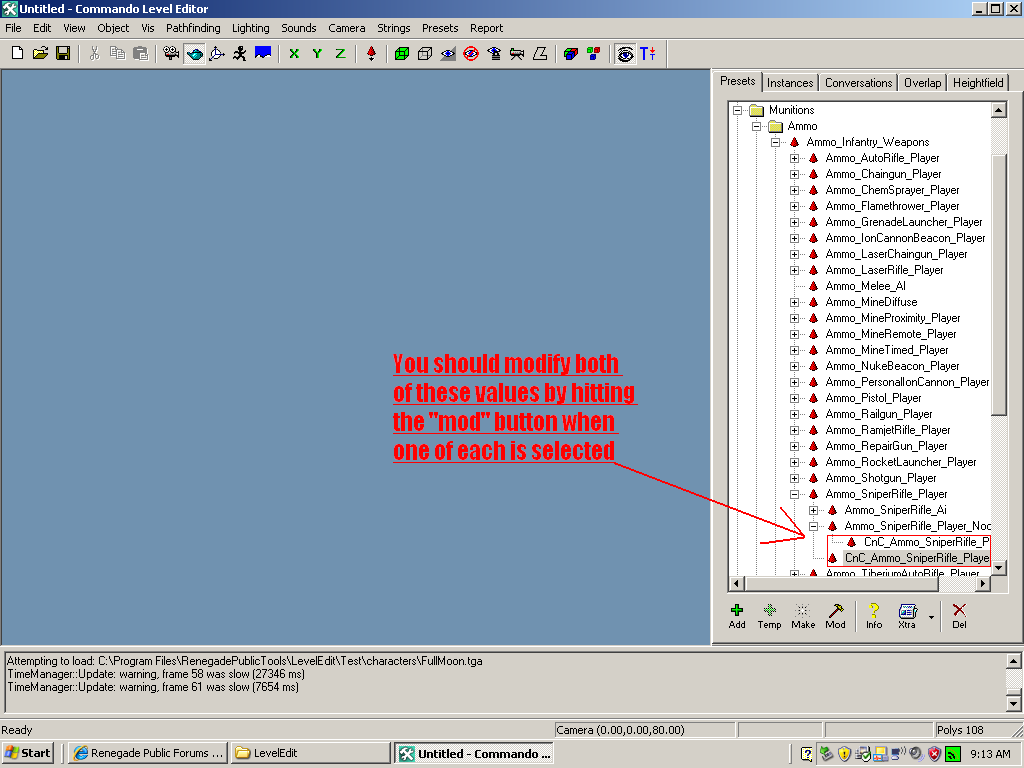Click the Add green plus button

click(737, 615)
